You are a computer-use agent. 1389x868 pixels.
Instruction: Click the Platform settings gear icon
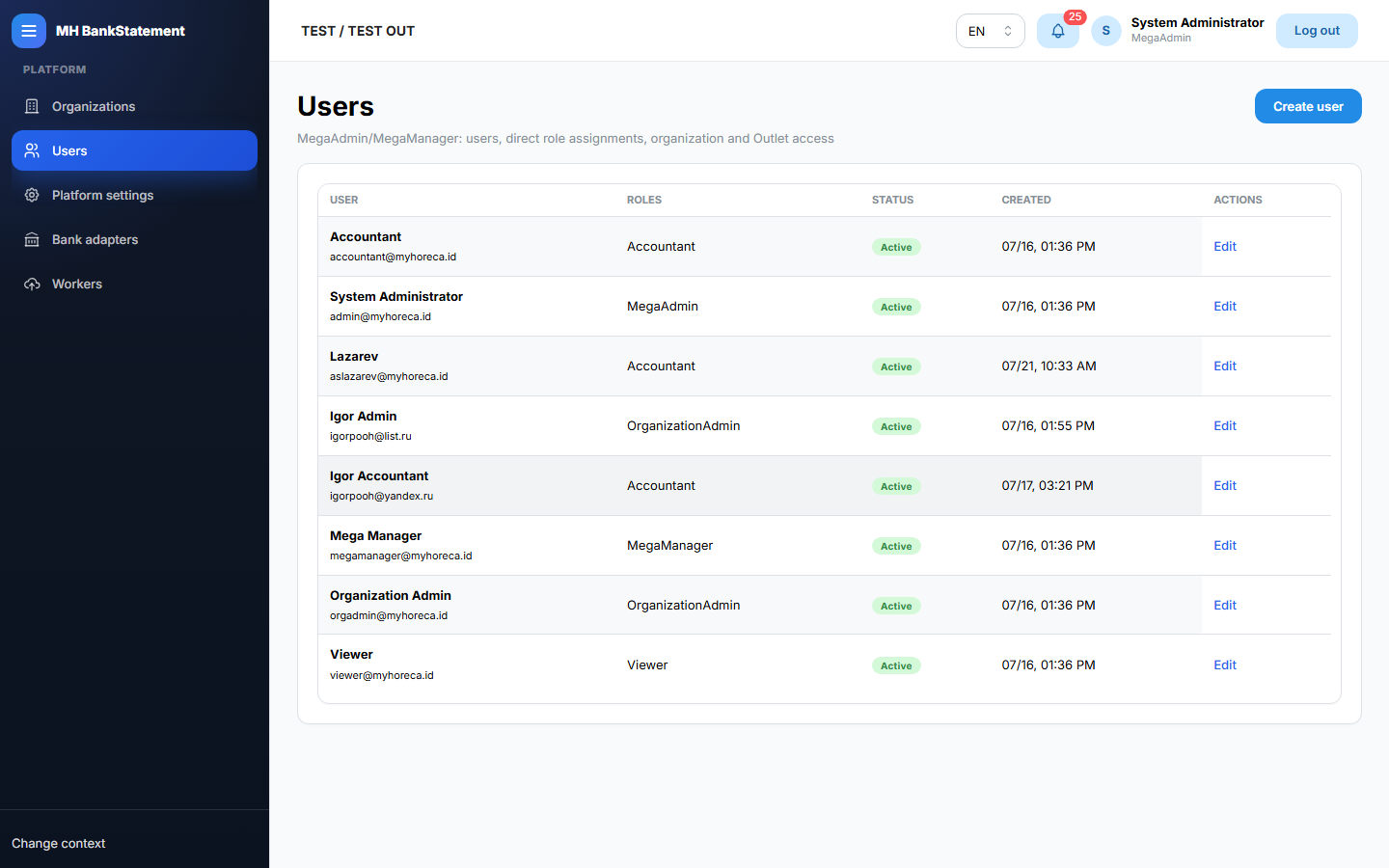(x=32, y=195)
